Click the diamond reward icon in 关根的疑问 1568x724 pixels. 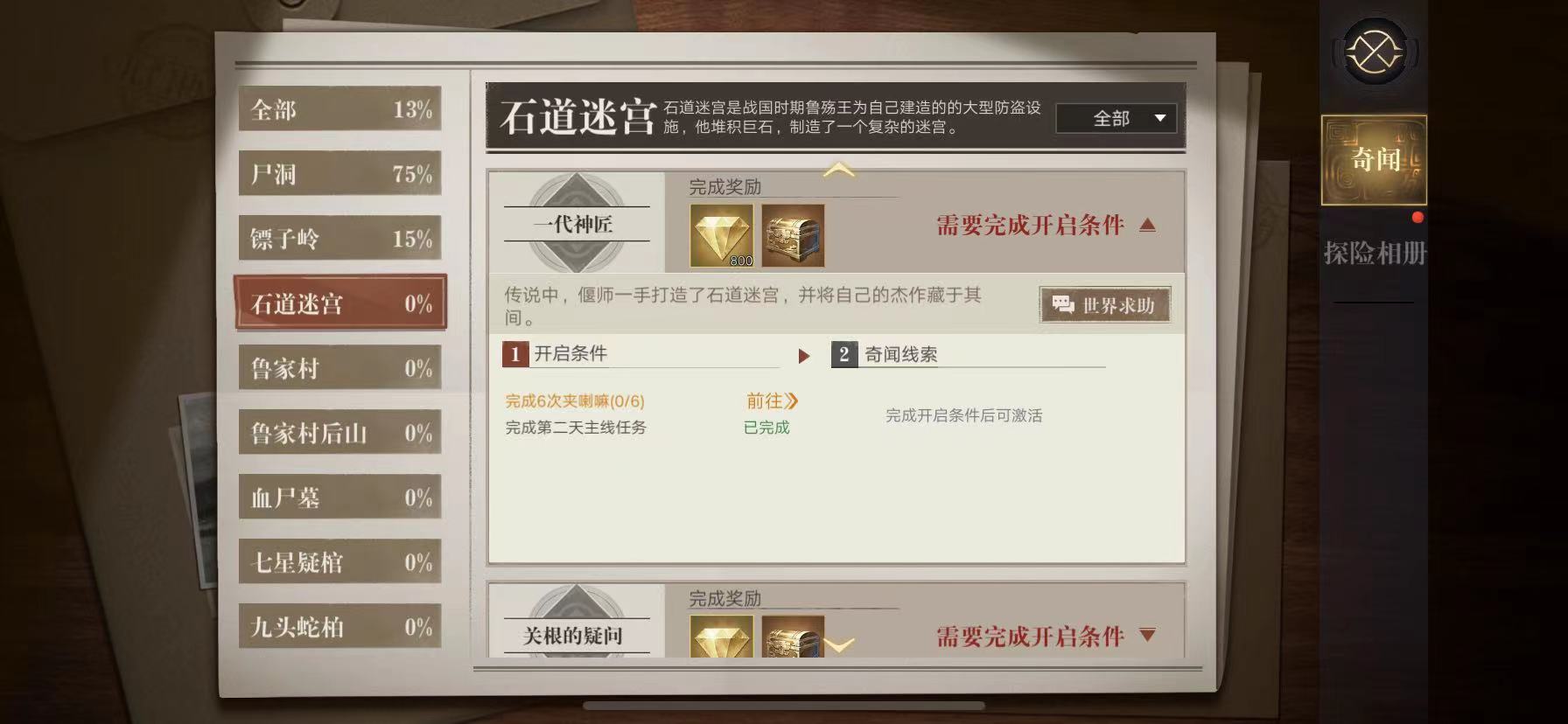click(721, 636)
